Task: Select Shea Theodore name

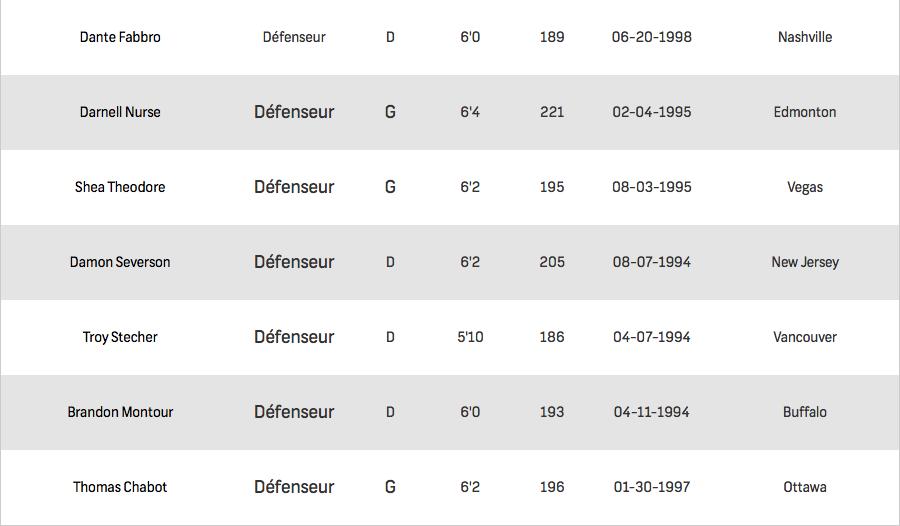Action: click(x=120, y=187)
